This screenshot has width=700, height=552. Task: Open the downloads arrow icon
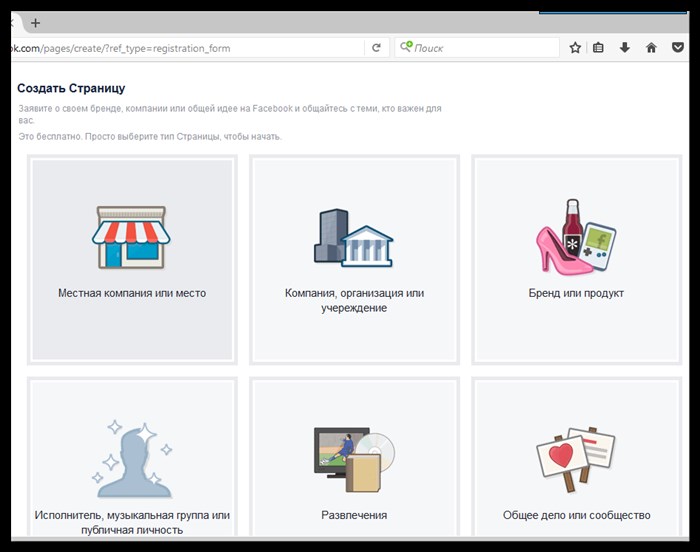point(625,47)
